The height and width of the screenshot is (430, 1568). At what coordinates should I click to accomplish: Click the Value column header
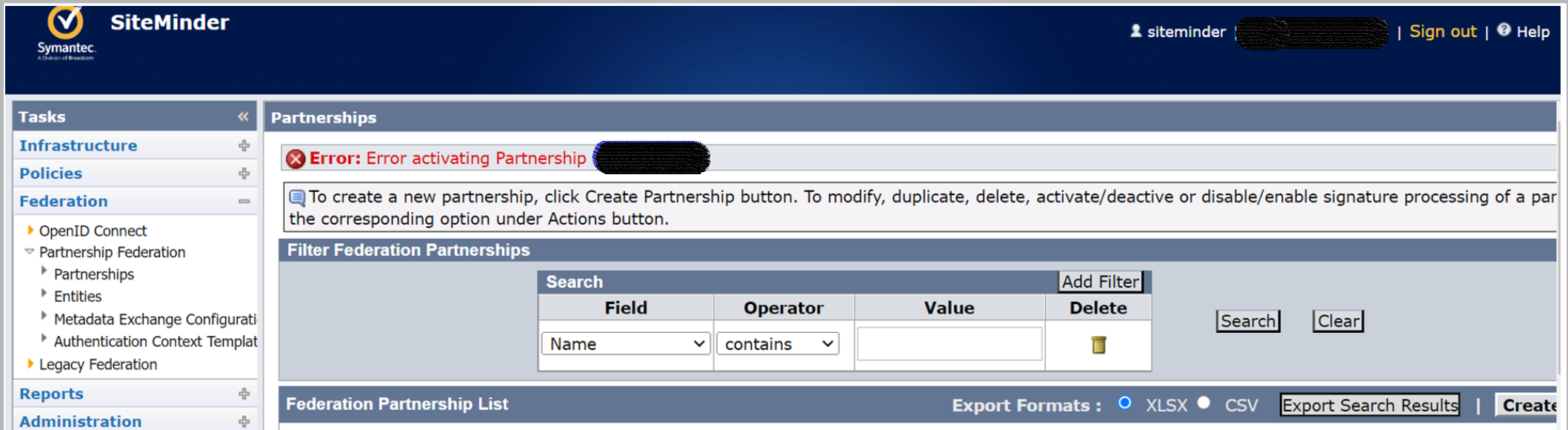click(949, 308)
